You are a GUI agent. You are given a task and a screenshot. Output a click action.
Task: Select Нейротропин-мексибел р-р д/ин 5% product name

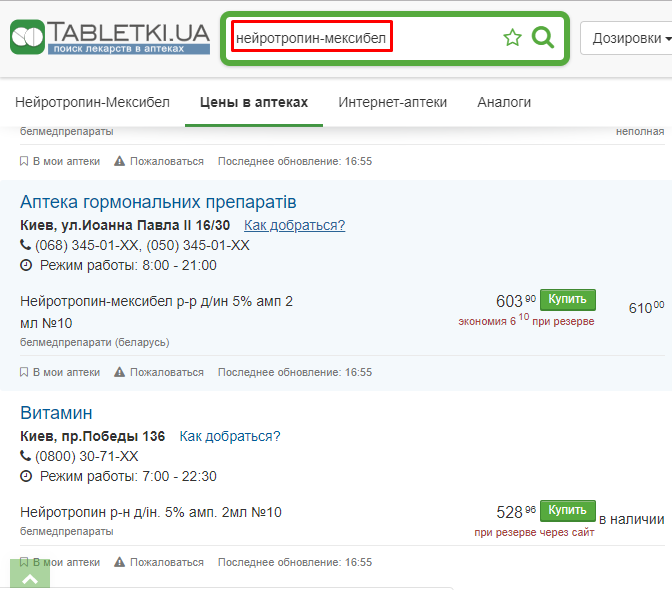pyautogui.click(x=156, y=312)
